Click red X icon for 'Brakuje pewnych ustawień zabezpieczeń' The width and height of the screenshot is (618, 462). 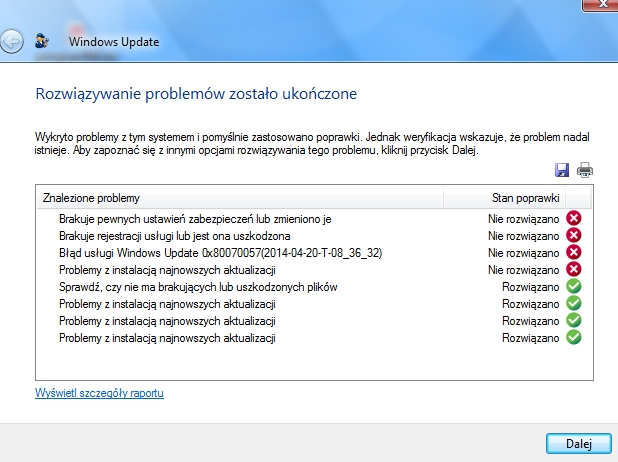573,218
